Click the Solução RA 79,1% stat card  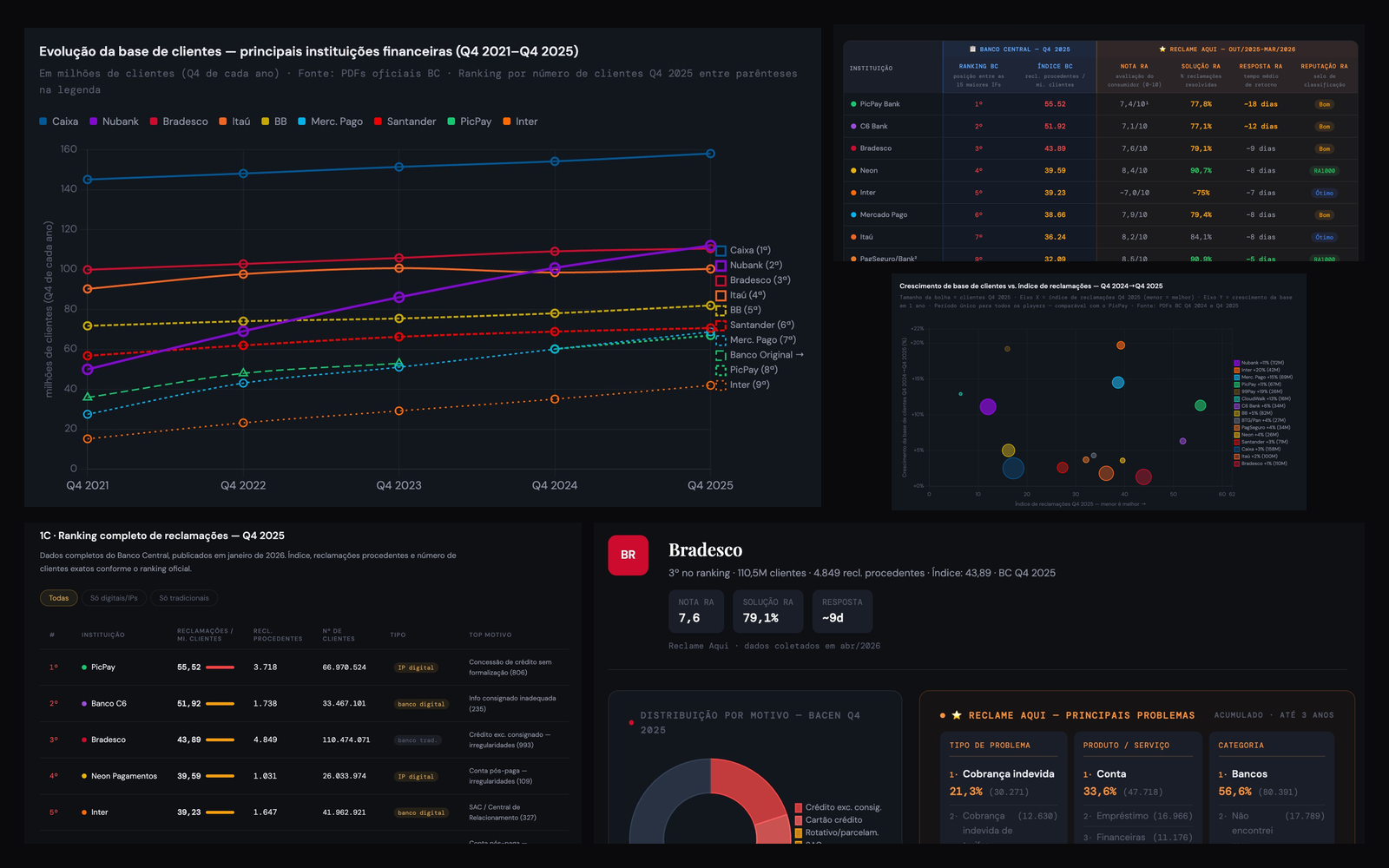[768, 611]
